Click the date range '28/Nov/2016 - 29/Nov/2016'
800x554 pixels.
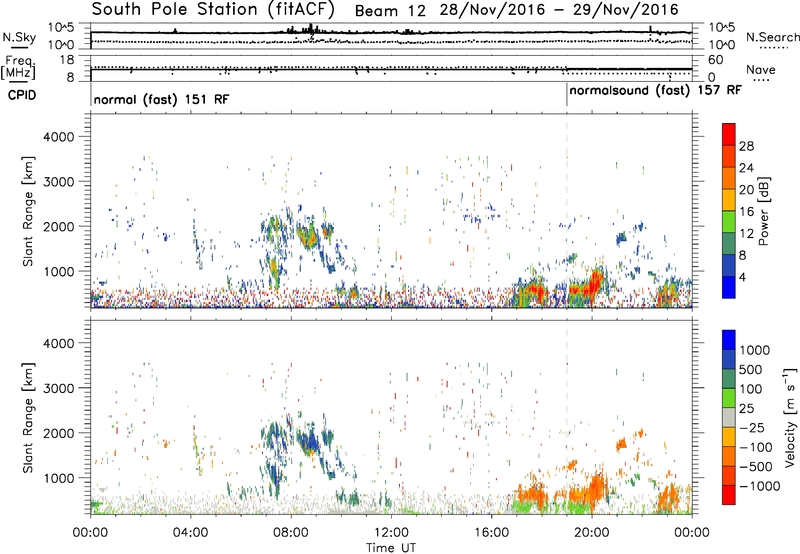click(x=559, y=10)
